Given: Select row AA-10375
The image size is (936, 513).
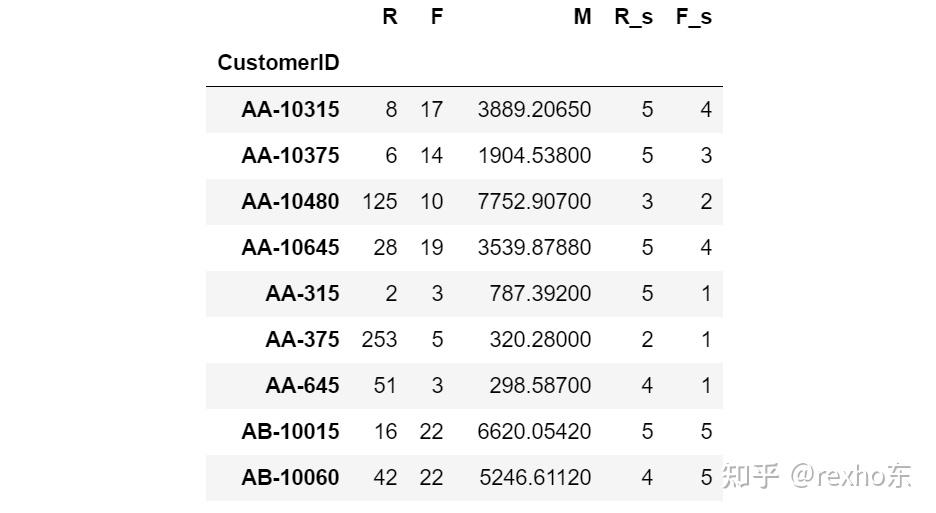Looking at the screenshot, I should pyautogui.click(x=290, y=155).
